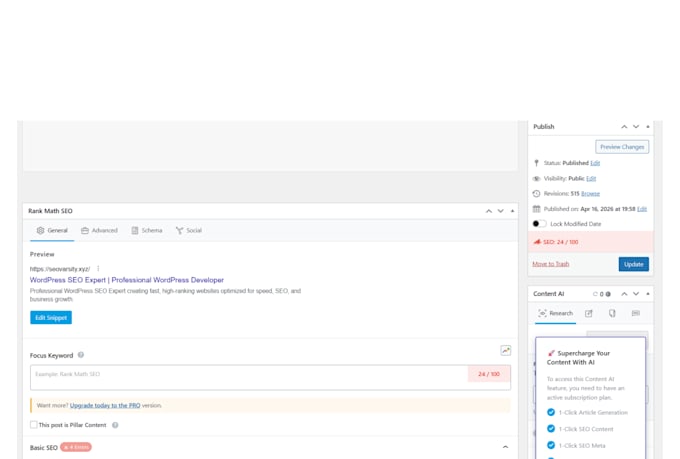Click the published-on calendar icon
The width and height of the screenshot is (680, 459).
[536, 209]
